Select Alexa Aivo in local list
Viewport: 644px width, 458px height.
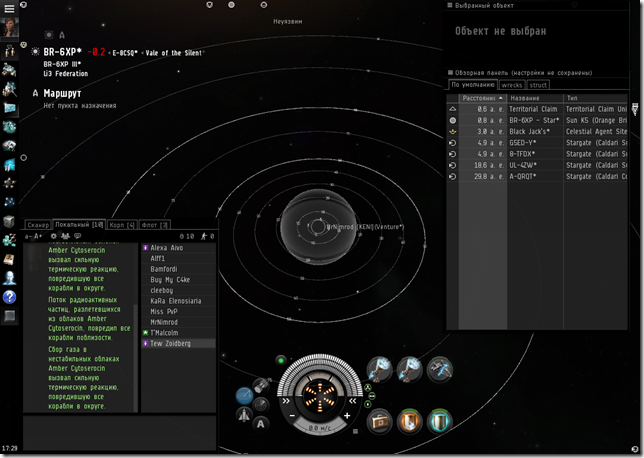pos(178,248)
